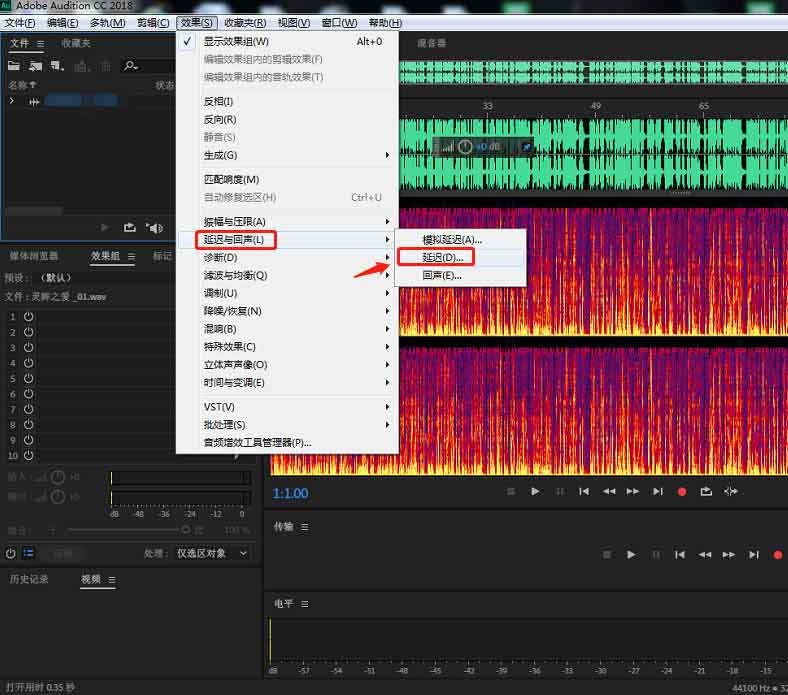
Task: Choose 回声(E)... in the submenu
Action: [442, 275]
